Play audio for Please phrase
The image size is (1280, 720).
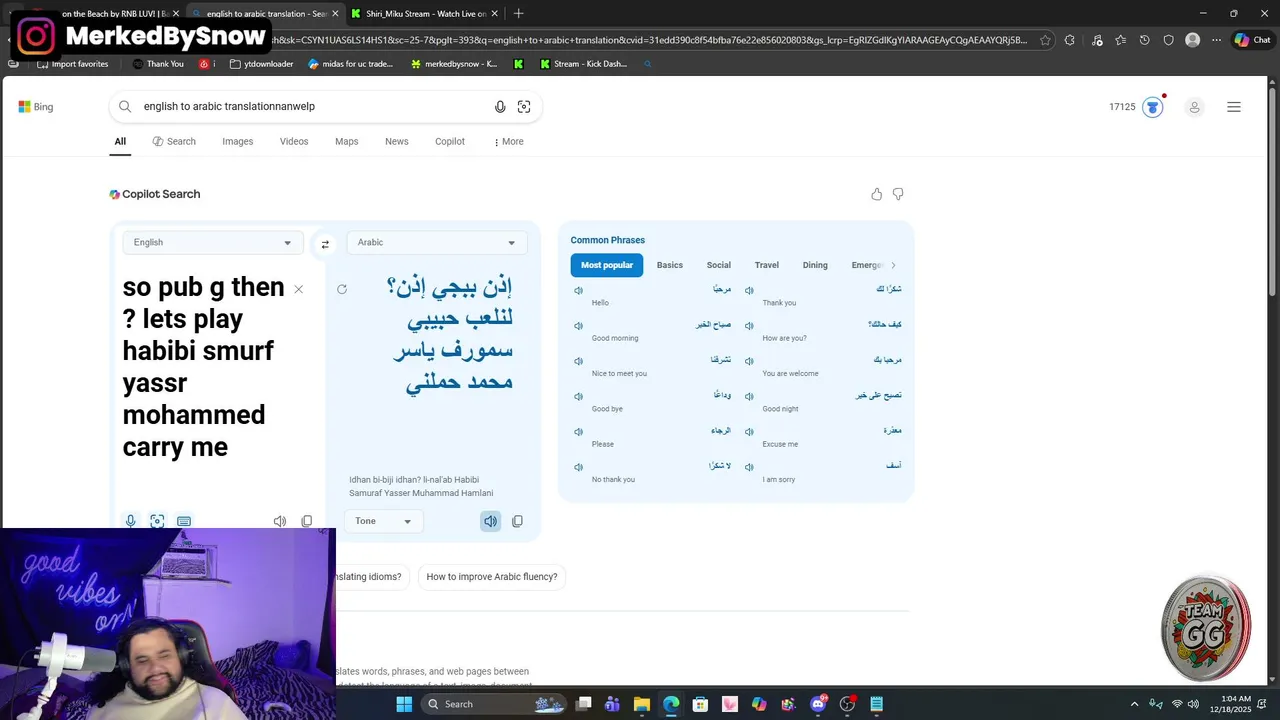(x=578, y=432)
